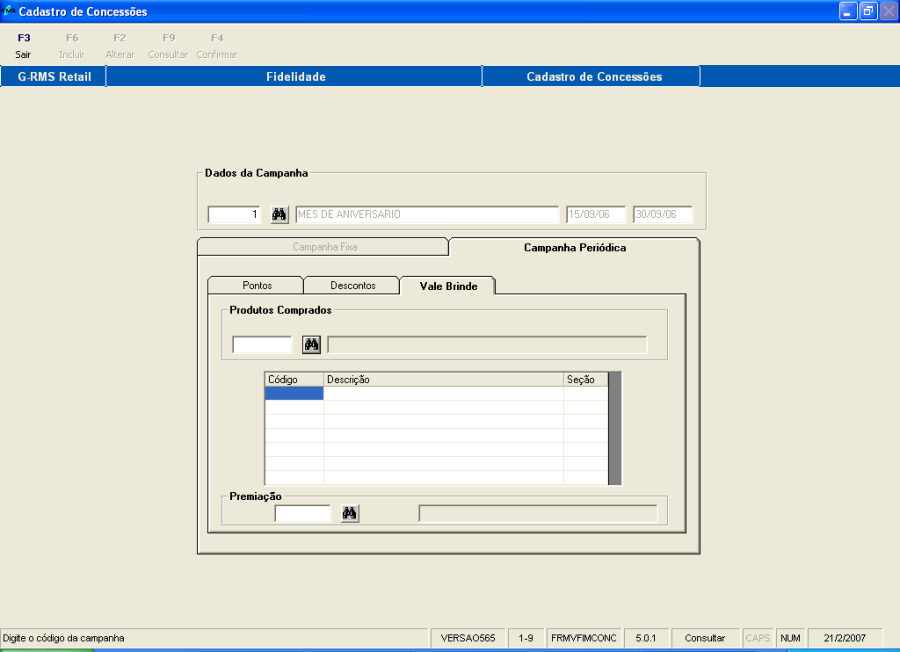Close the Cadastro de Concessões window
Viewport: 900px width, 652px height.
[x=889, y=11]
